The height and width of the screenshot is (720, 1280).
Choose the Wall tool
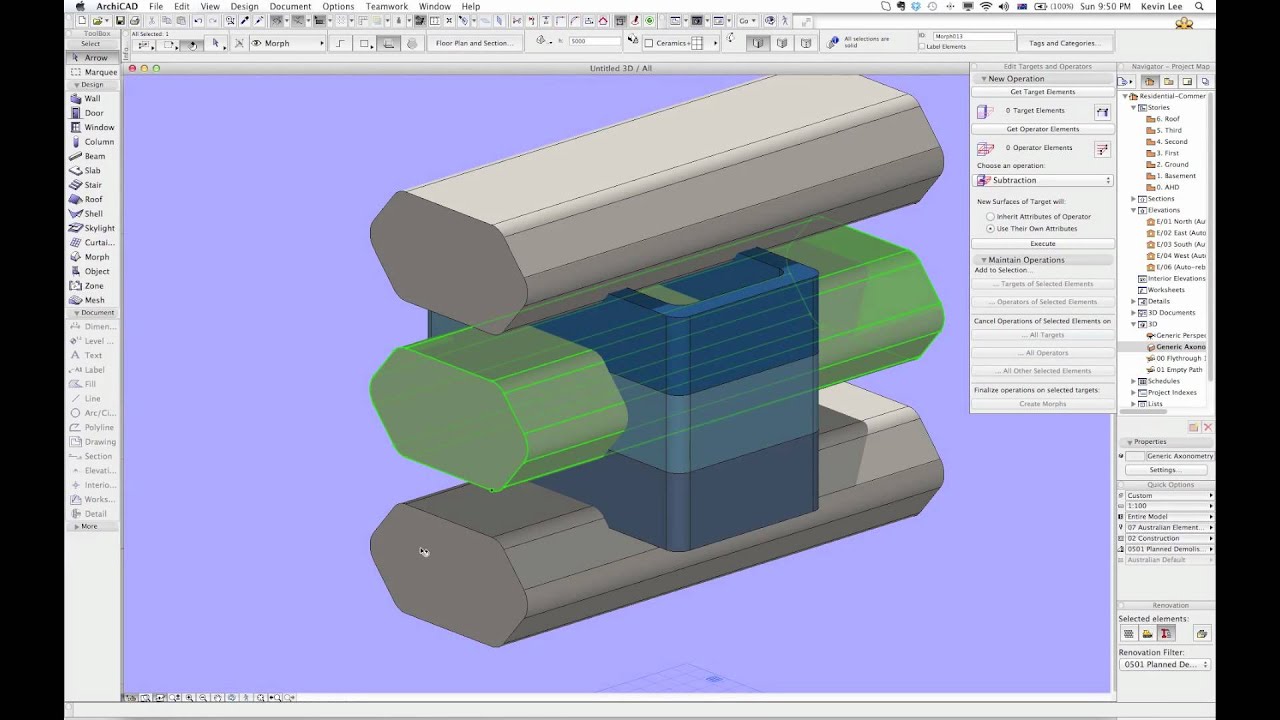[92, 99]
